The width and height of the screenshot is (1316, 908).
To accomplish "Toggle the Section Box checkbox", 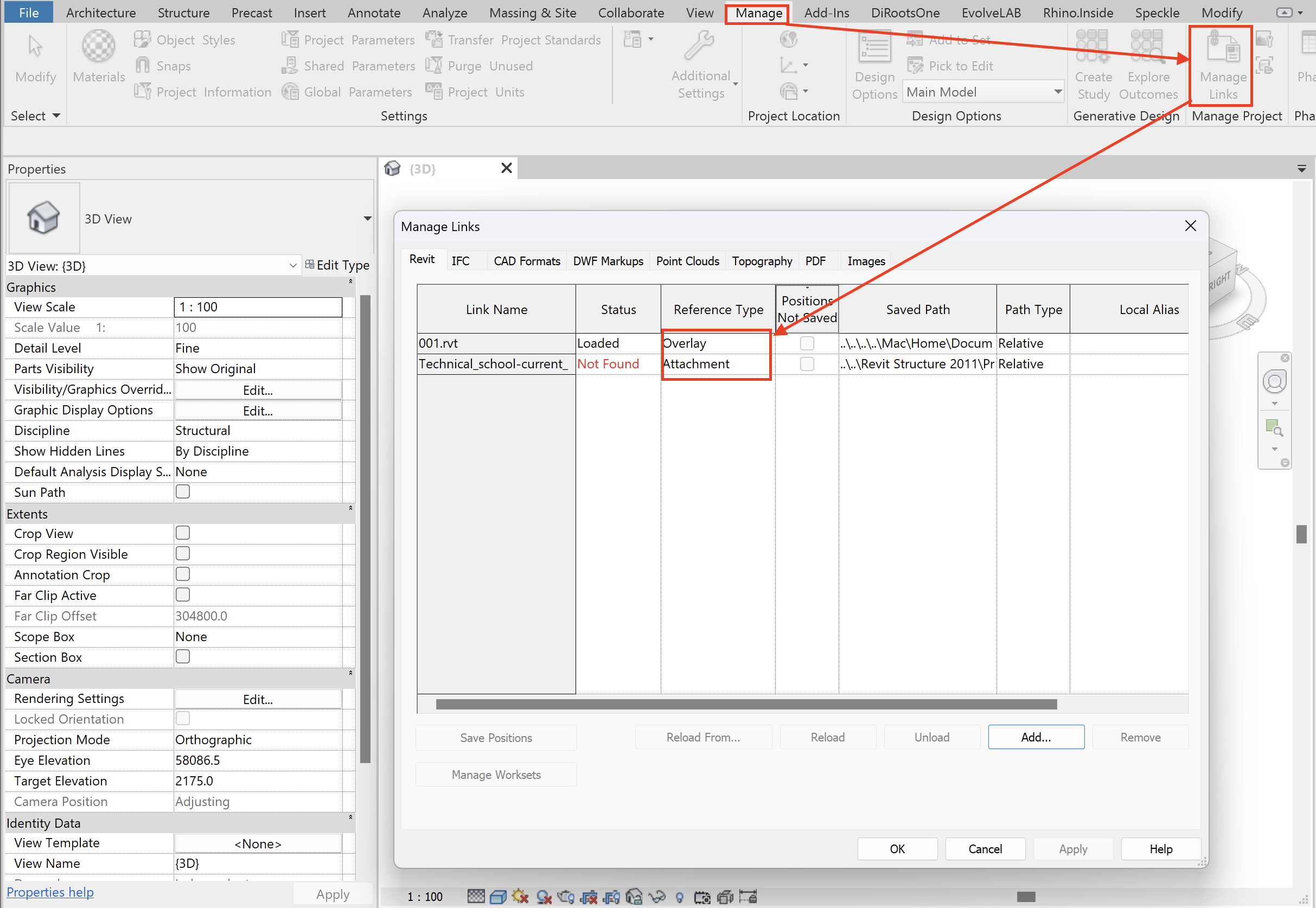I will [x=183, y=656].
